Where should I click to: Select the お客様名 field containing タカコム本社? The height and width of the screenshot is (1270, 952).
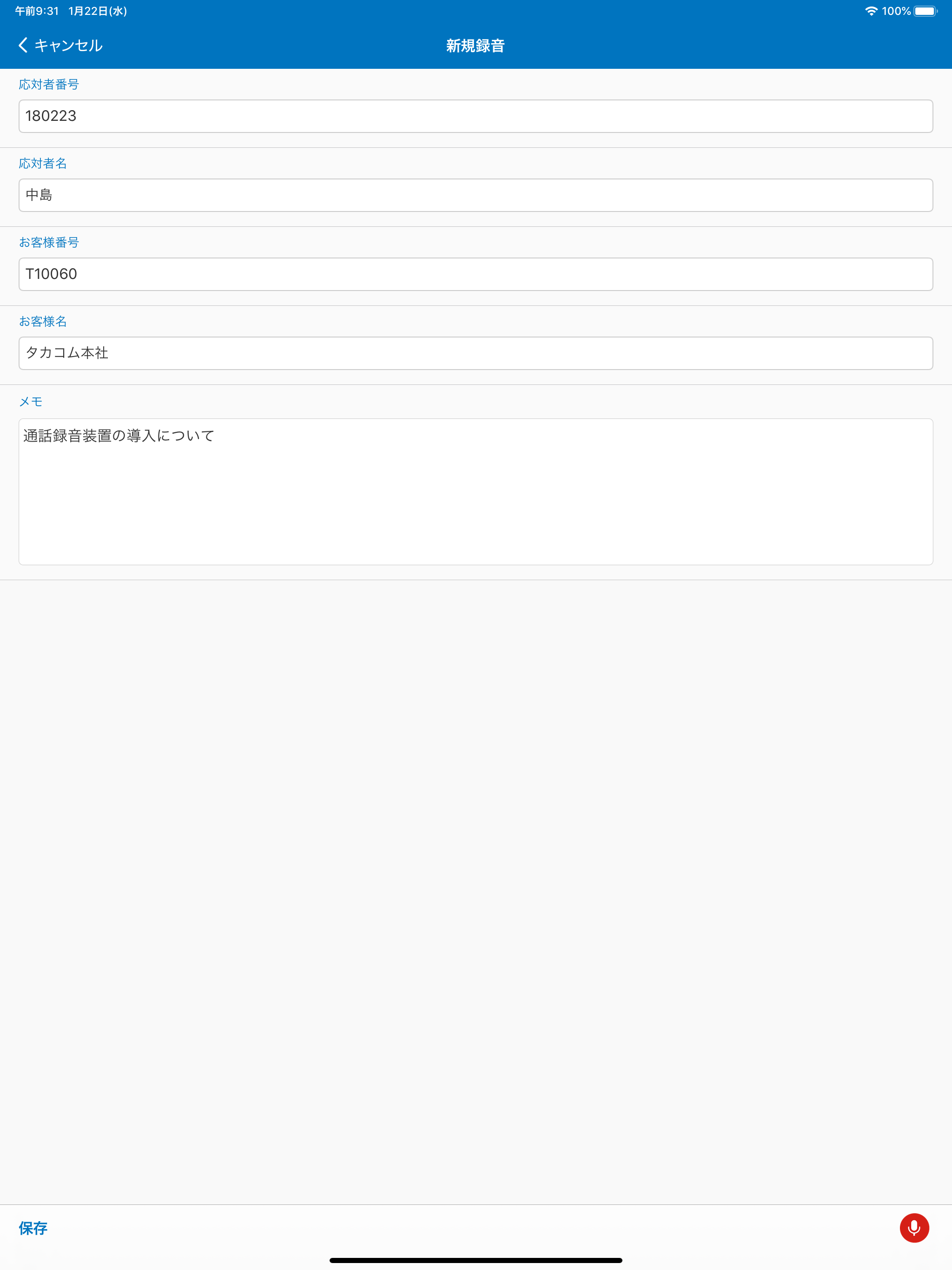tap(476, 353)
